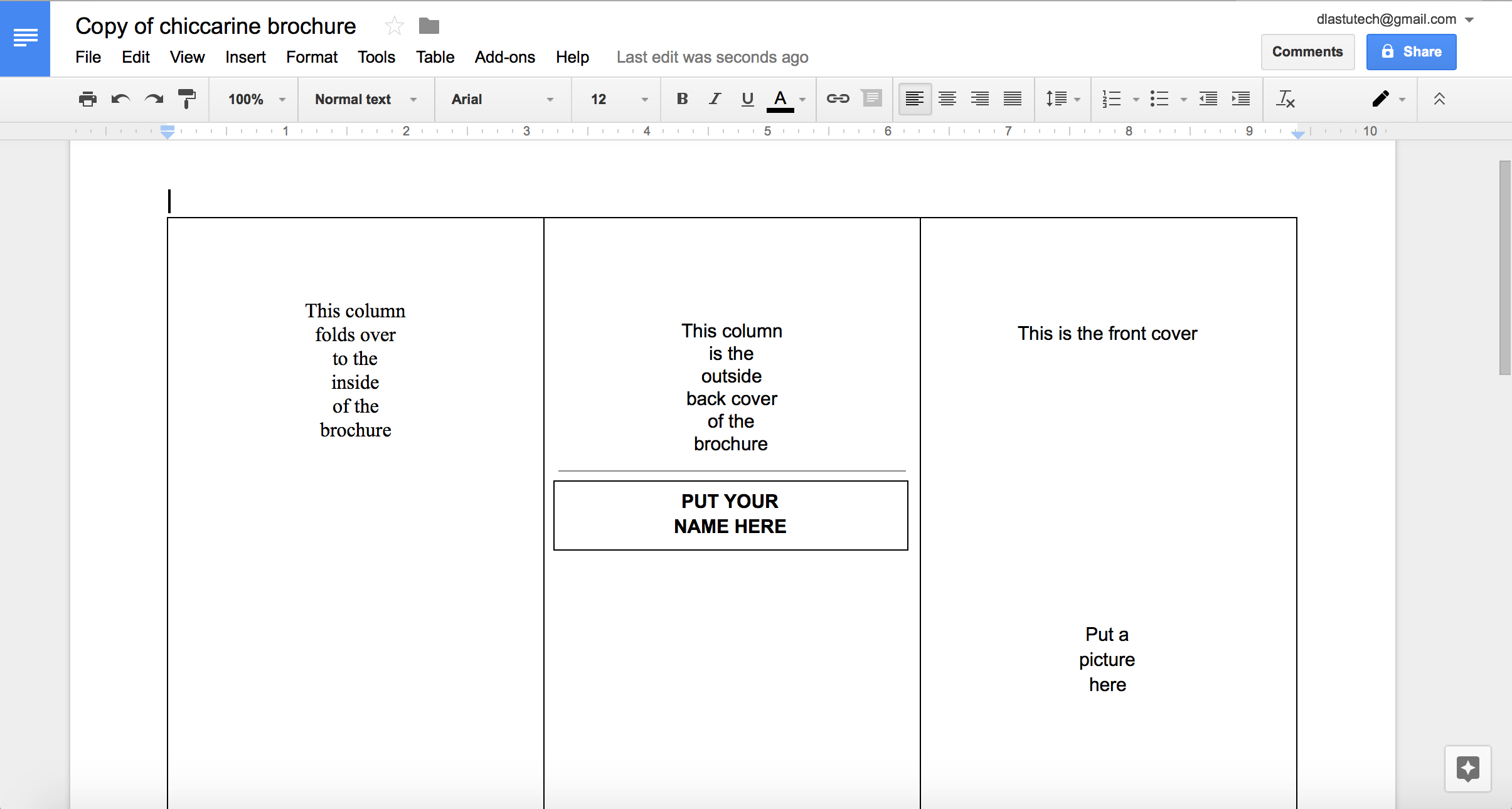Click the zoom level percentage input
Image resolution: width=1512 pixels, height=809 pixels.
click(246, 99)
